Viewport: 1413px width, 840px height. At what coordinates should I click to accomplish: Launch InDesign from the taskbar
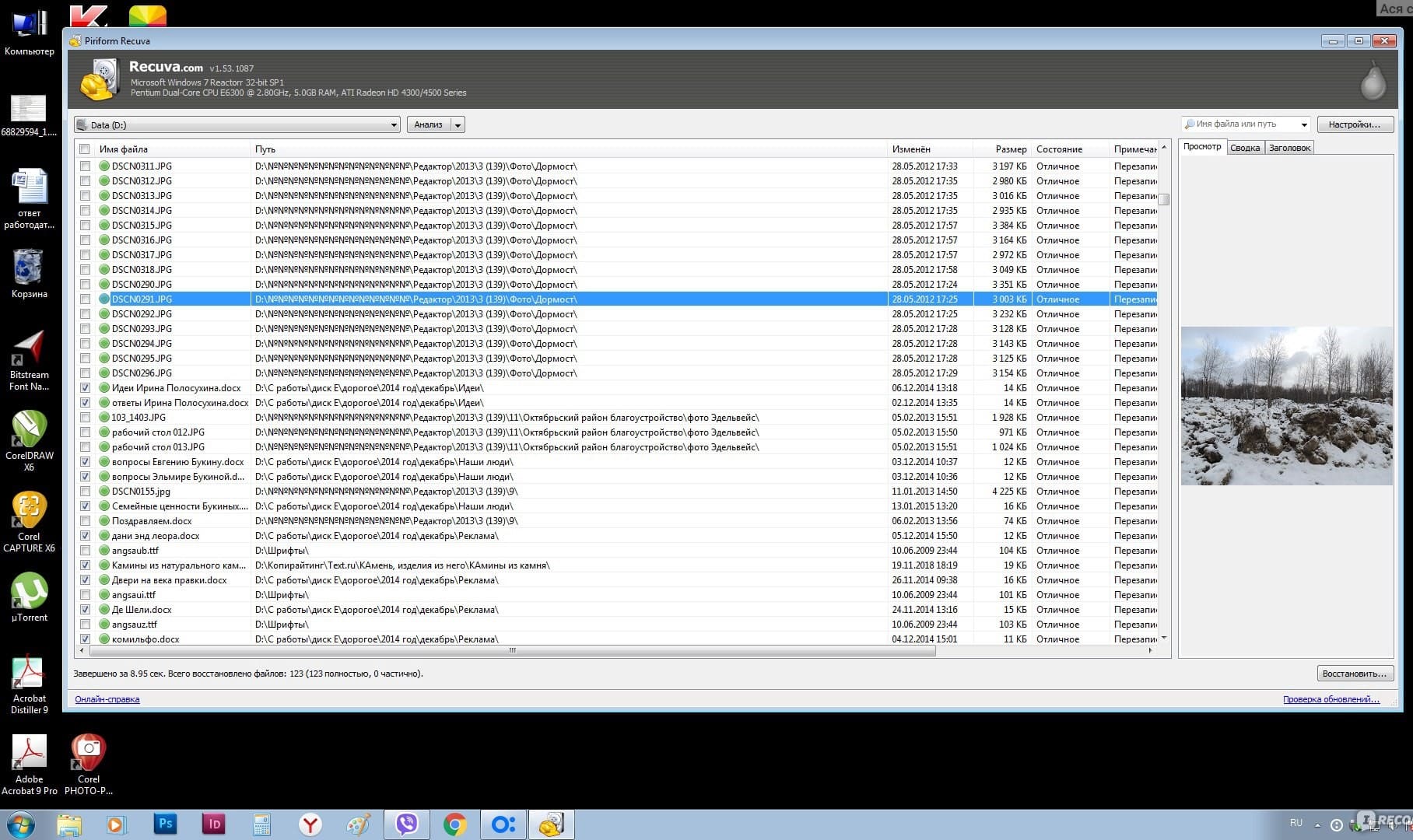[213, 824]
